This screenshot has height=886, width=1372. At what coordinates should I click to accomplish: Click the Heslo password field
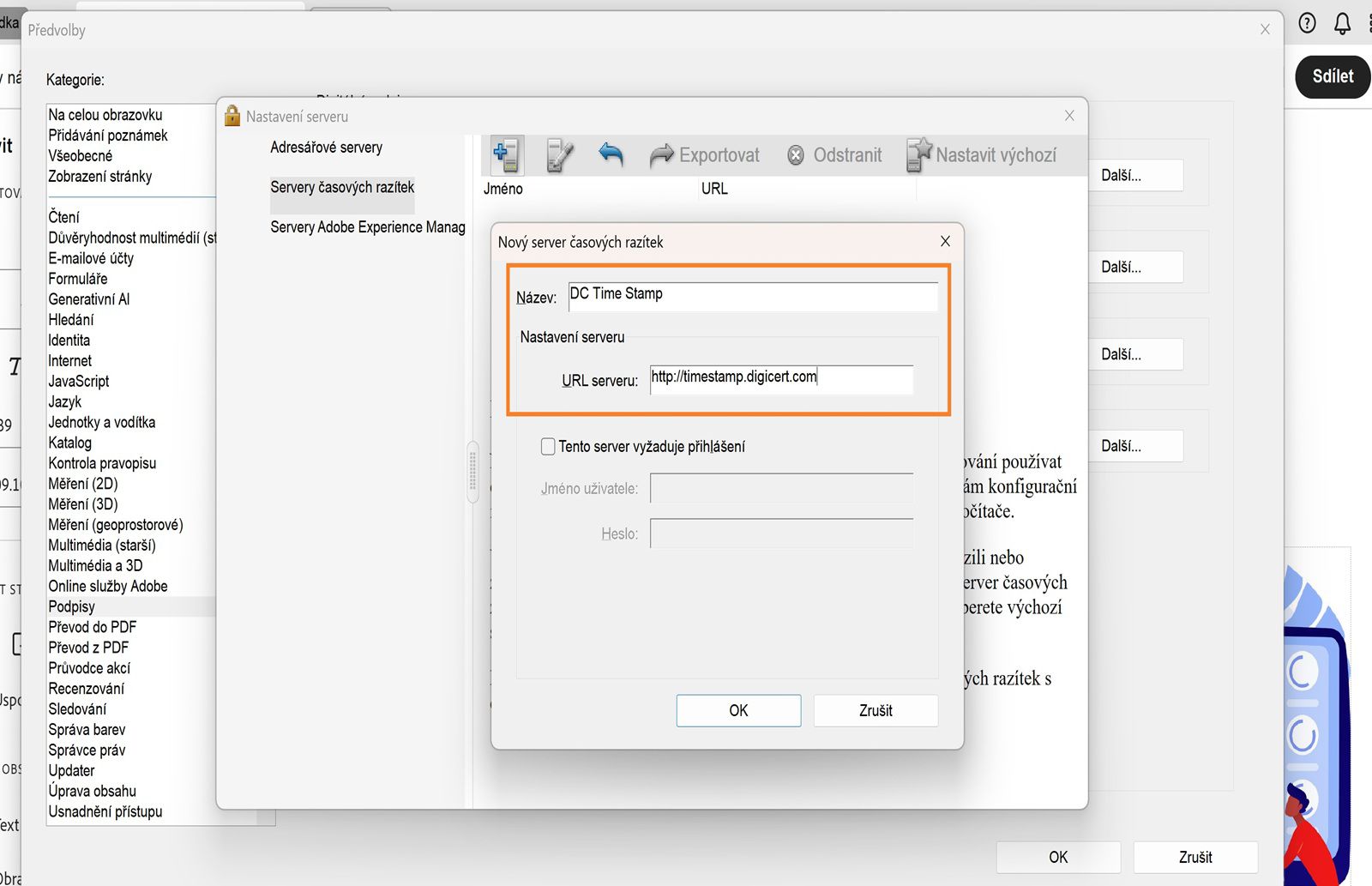[x=781, y=533]
